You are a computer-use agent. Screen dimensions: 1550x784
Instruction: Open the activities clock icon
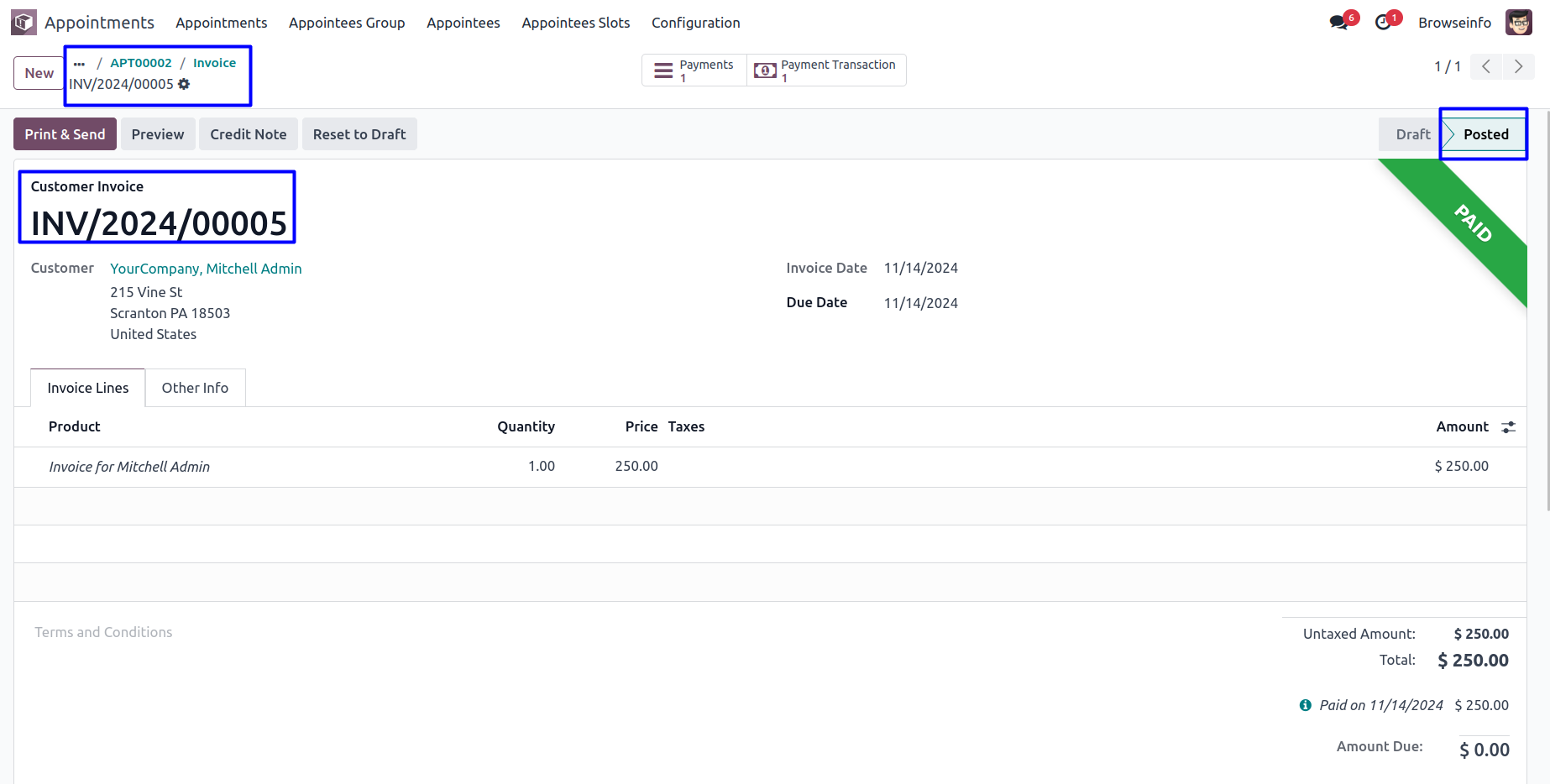click(x=1383, y=23)
